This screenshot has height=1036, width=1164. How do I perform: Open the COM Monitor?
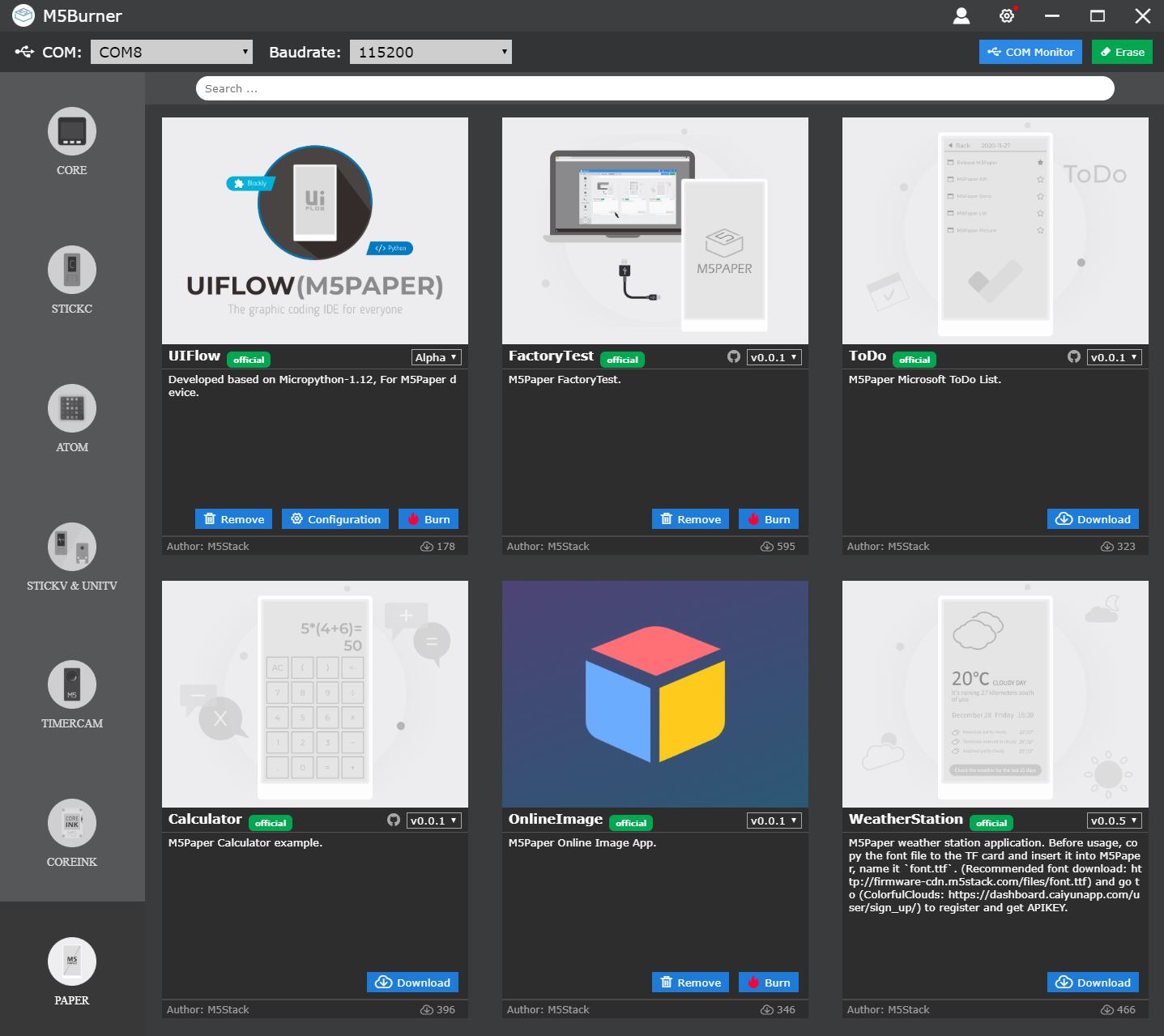[1030, 52]
